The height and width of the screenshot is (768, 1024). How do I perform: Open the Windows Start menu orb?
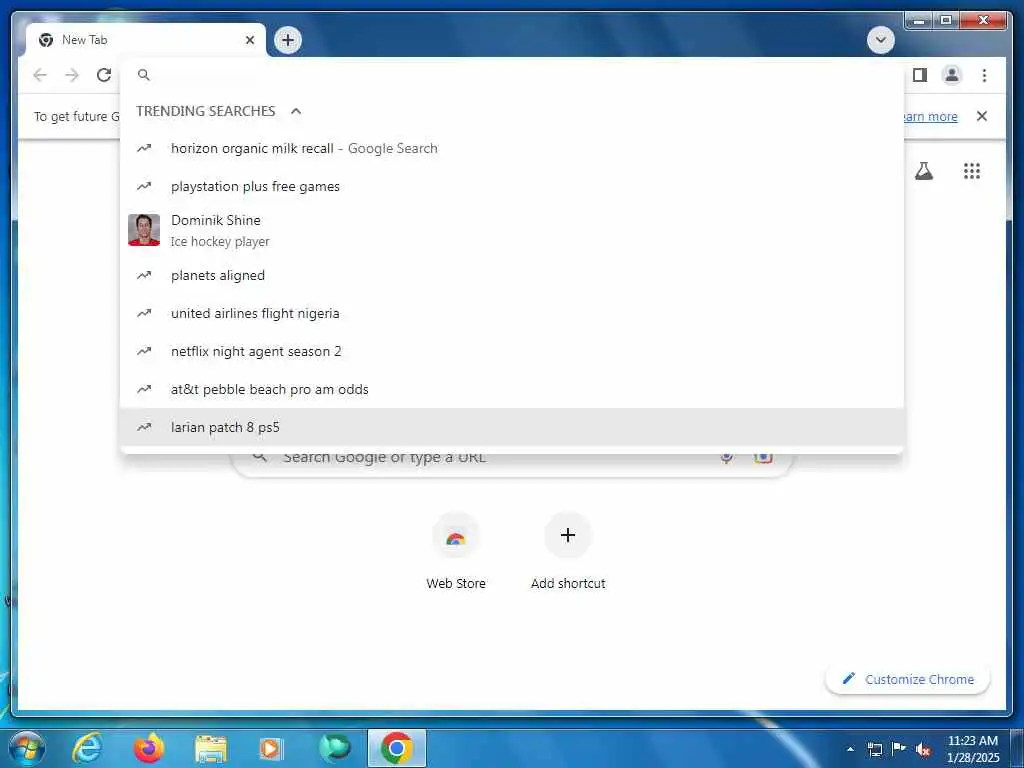click(27, 748)
